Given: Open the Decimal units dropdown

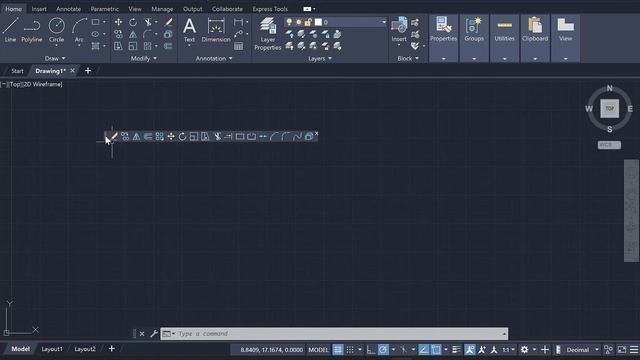Looking at the screenshot, I should coord(596,350).
